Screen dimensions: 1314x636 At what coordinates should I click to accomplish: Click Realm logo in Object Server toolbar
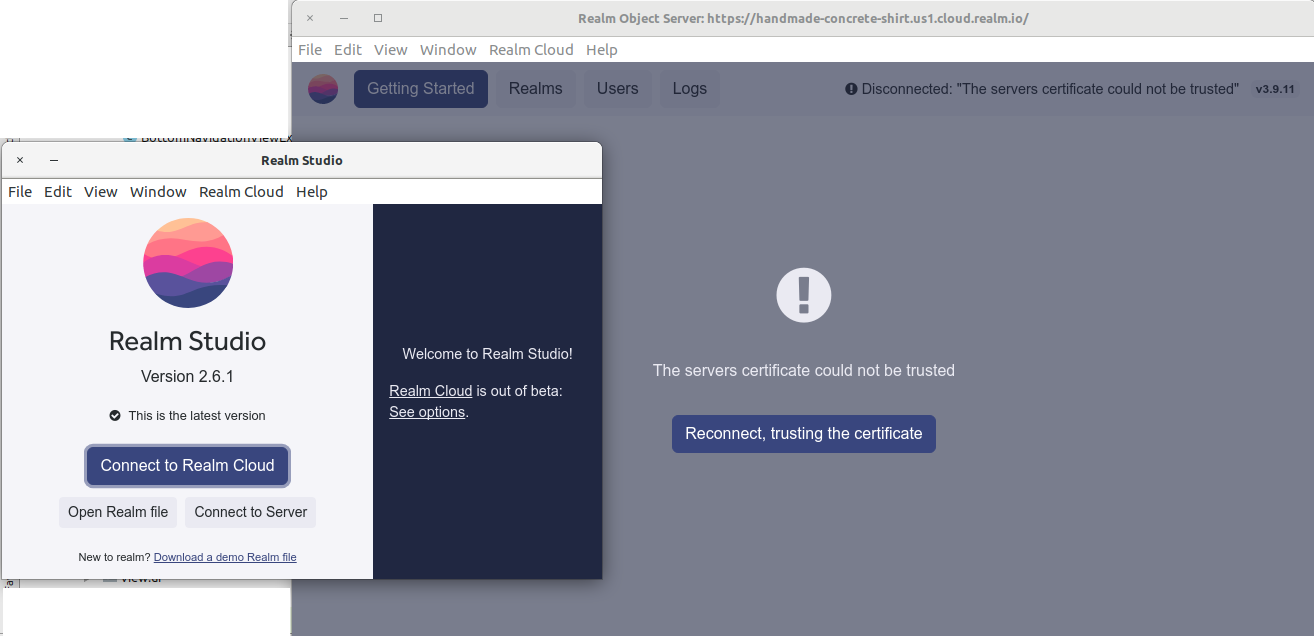(x=323, y=89)
